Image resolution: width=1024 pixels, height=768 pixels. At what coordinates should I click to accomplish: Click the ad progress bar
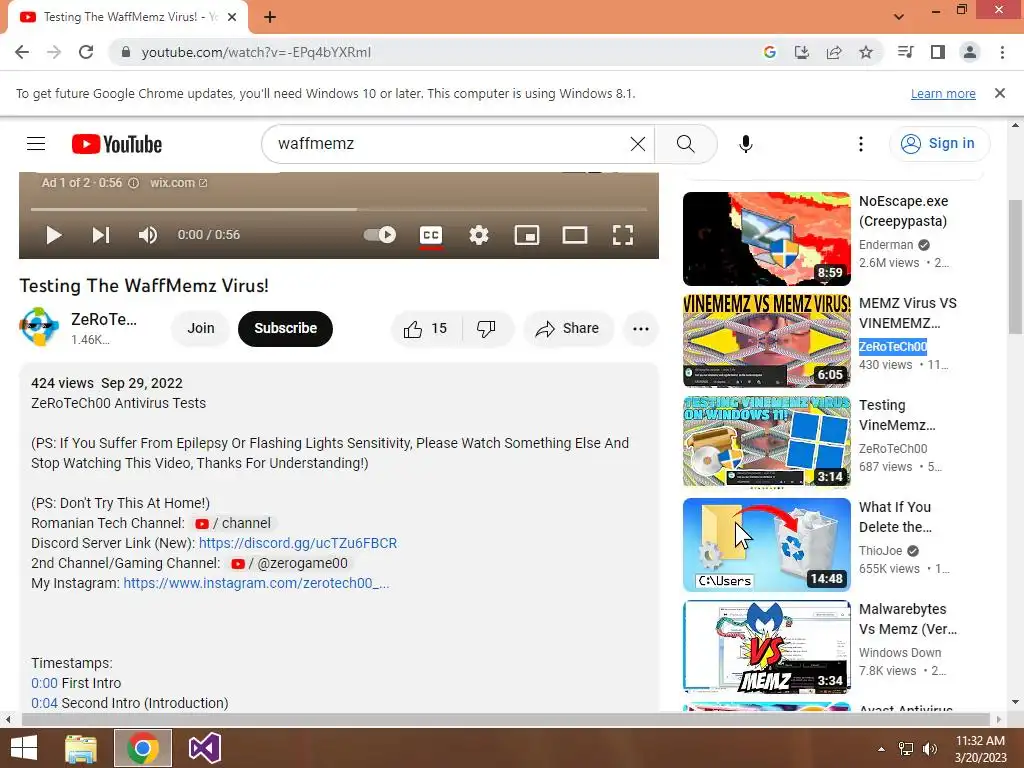[338, 210]
